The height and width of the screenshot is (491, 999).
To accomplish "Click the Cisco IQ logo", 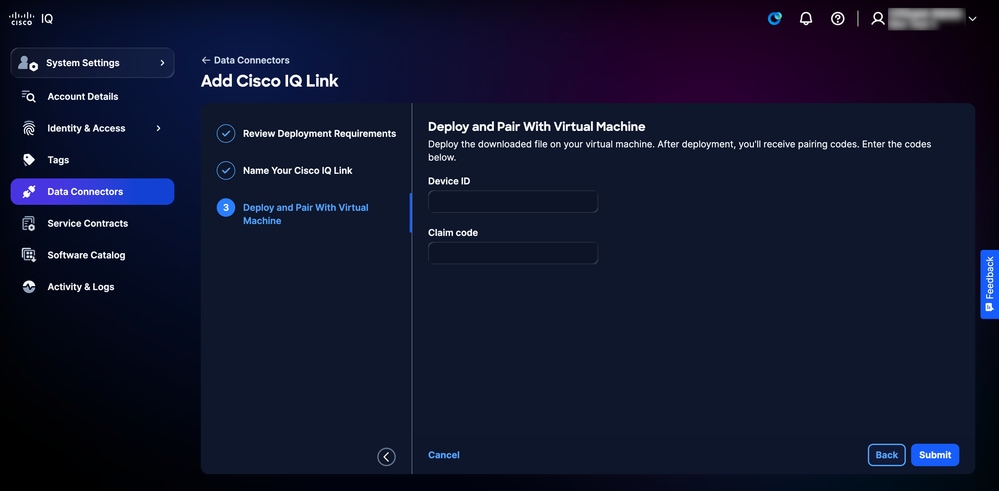I will [31, 18].
